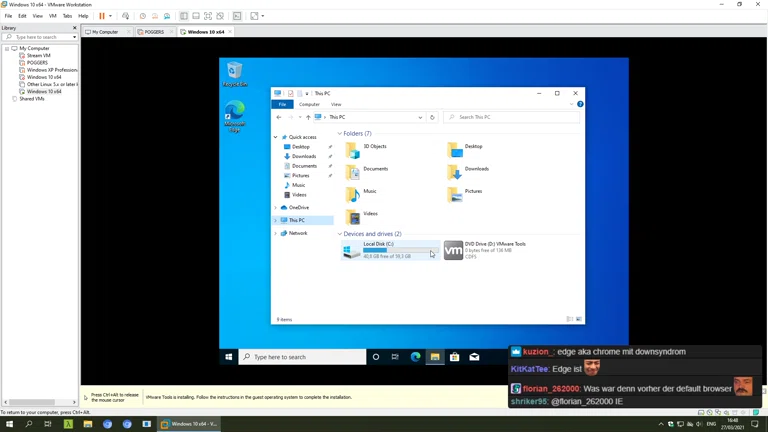Open the VM menu in VMware
The width and height of the screenshot is (768, 432).
(x=53, y=16)
